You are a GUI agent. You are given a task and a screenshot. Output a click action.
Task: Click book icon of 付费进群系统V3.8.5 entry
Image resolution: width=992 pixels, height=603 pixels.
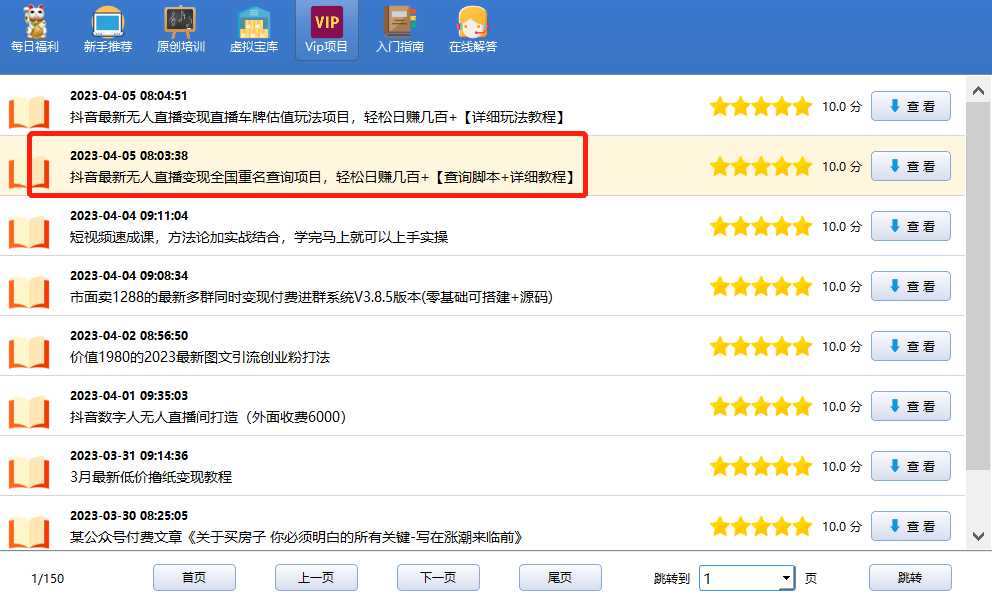coord(28,292)
